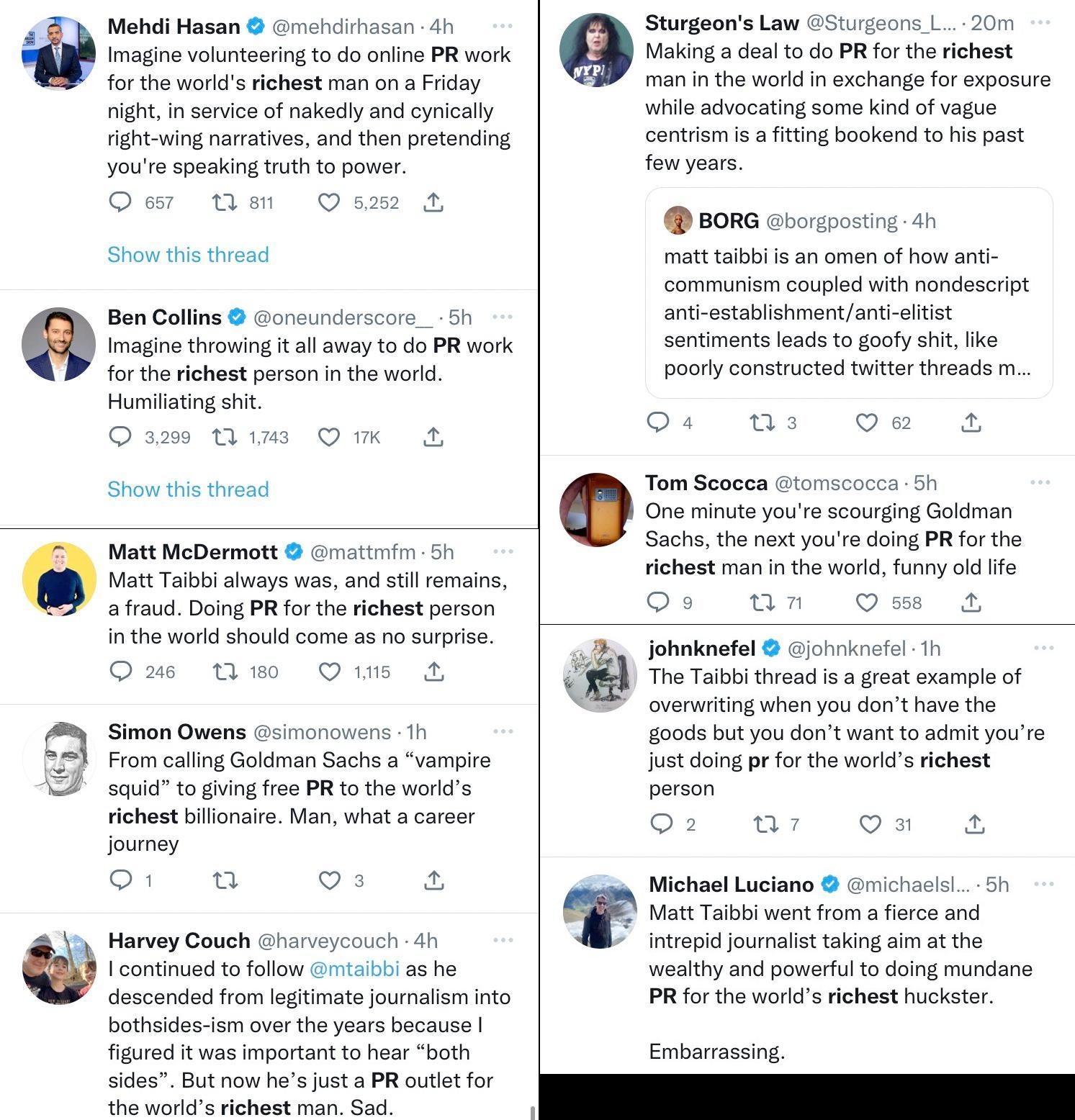This screenshot has height=1120, width=1075.
Task: Open more options on Mehdi Hasan's tweet
Action: tap(503, 26)
